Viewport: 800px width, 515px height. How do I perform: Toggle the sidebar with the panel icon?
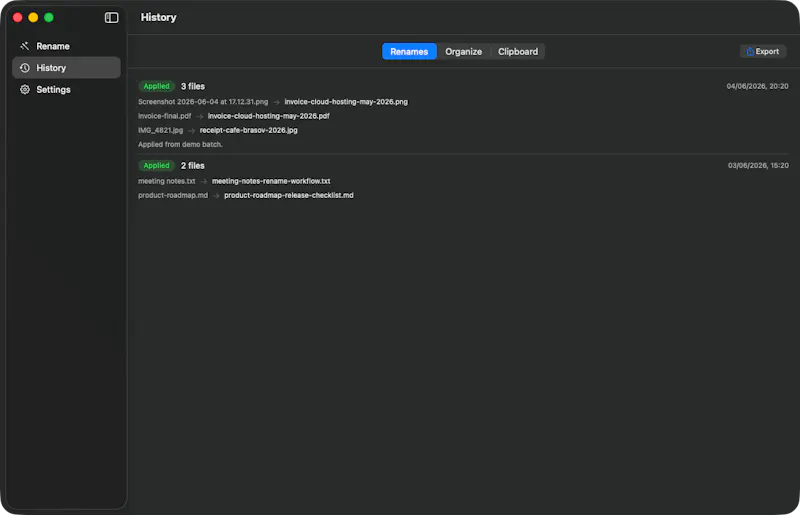coord(111,17)
